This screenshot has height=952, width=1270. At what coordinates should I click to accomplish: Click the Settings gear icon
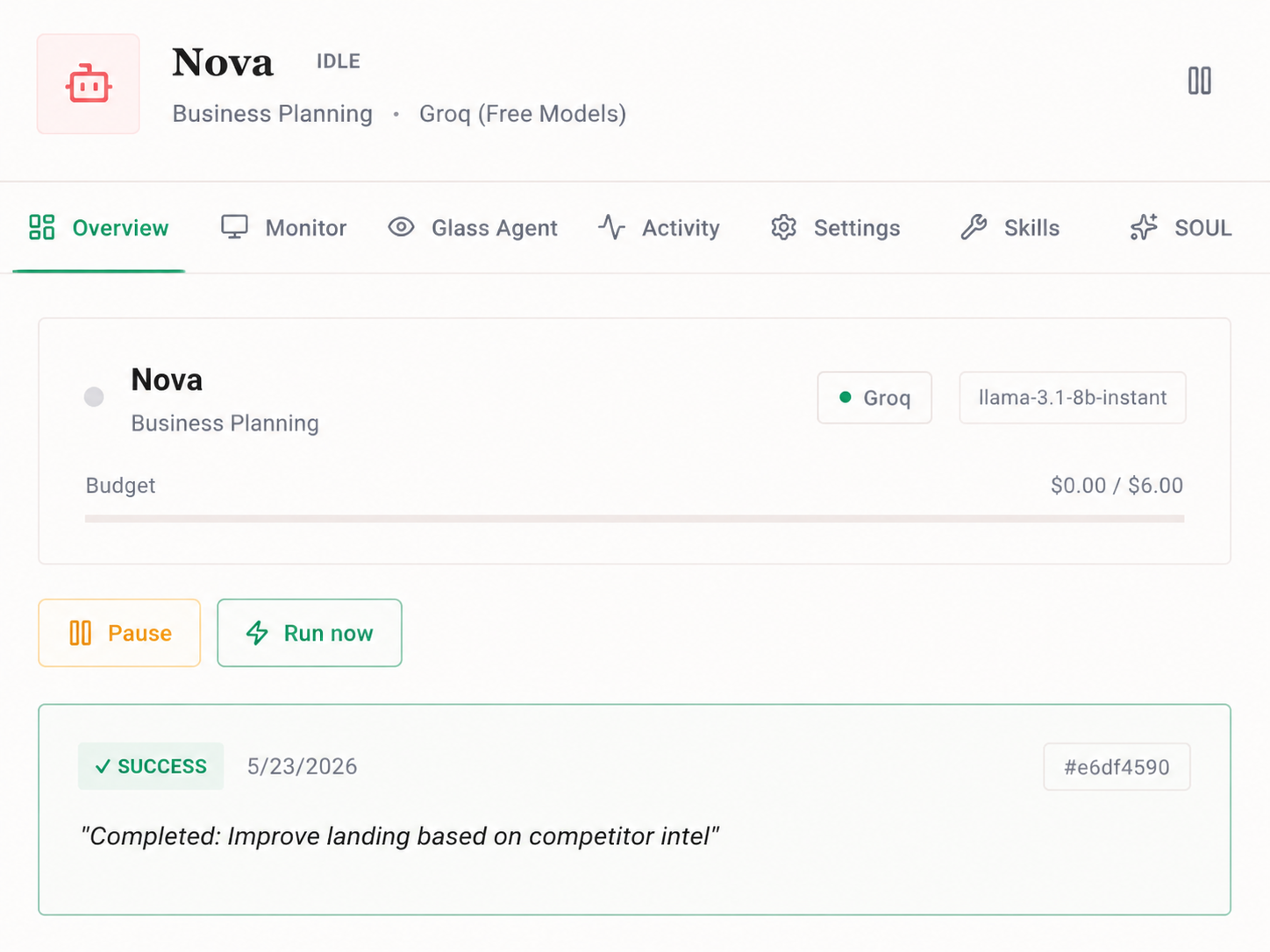click(783, 228)
